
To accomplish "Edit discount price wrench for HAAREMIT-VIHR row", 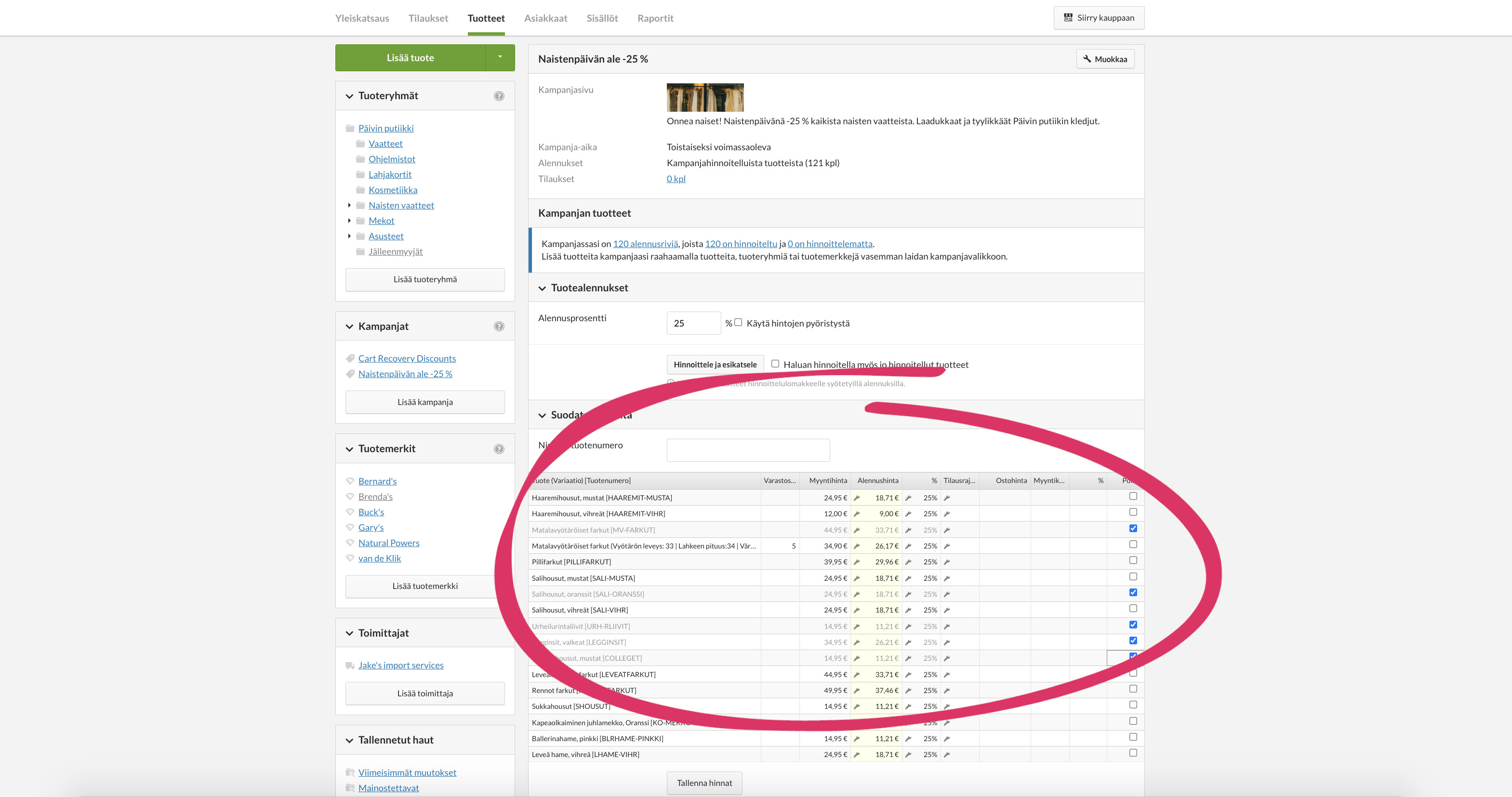I will click(x=908, y=514).
